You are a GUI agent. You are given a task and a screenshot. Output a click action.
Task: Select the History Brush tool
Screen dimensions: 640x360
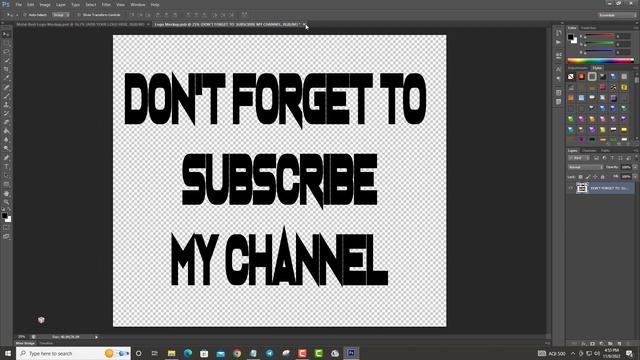click(6, 113)
